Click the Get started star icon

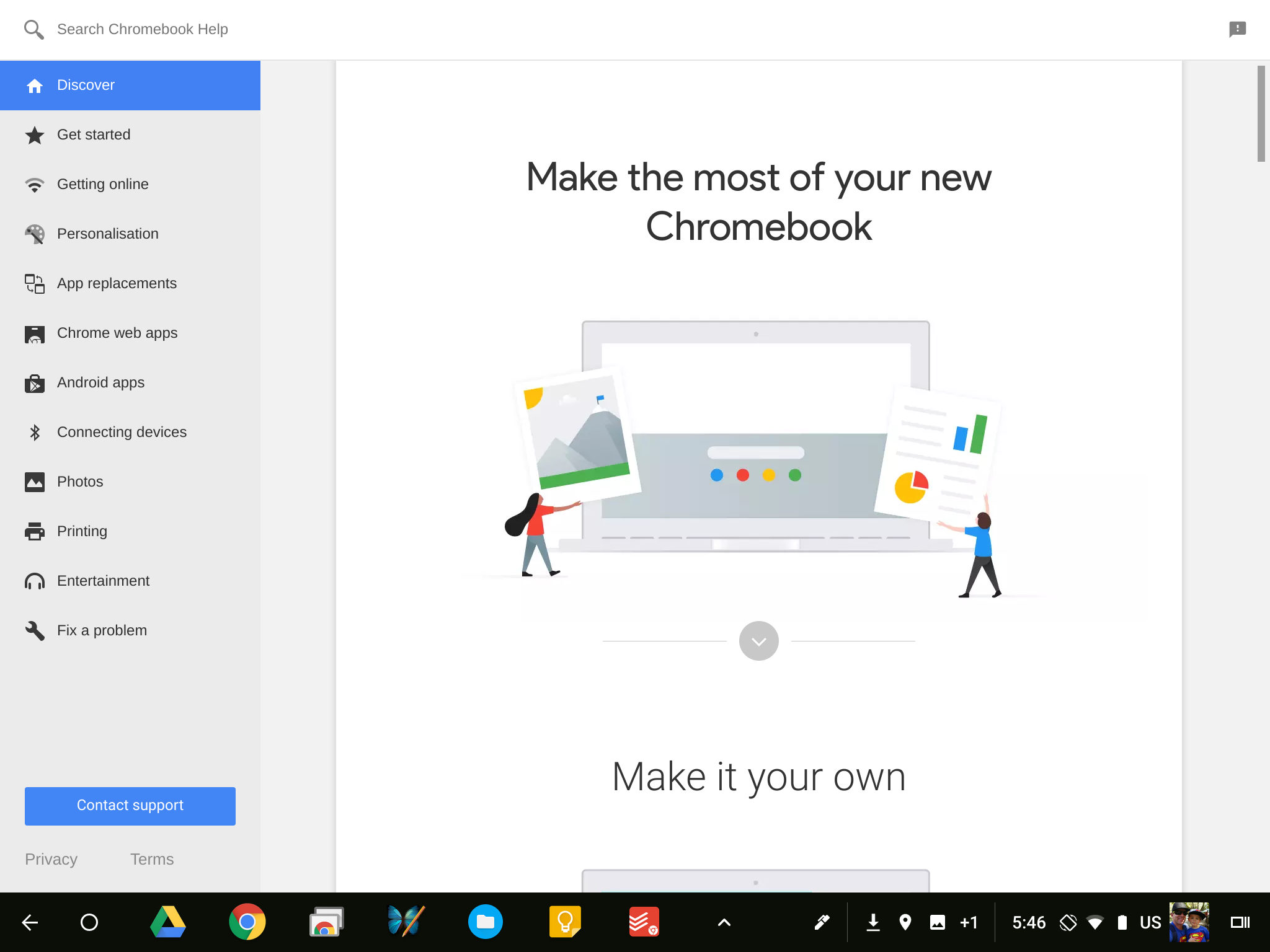[x=35, y=135]
